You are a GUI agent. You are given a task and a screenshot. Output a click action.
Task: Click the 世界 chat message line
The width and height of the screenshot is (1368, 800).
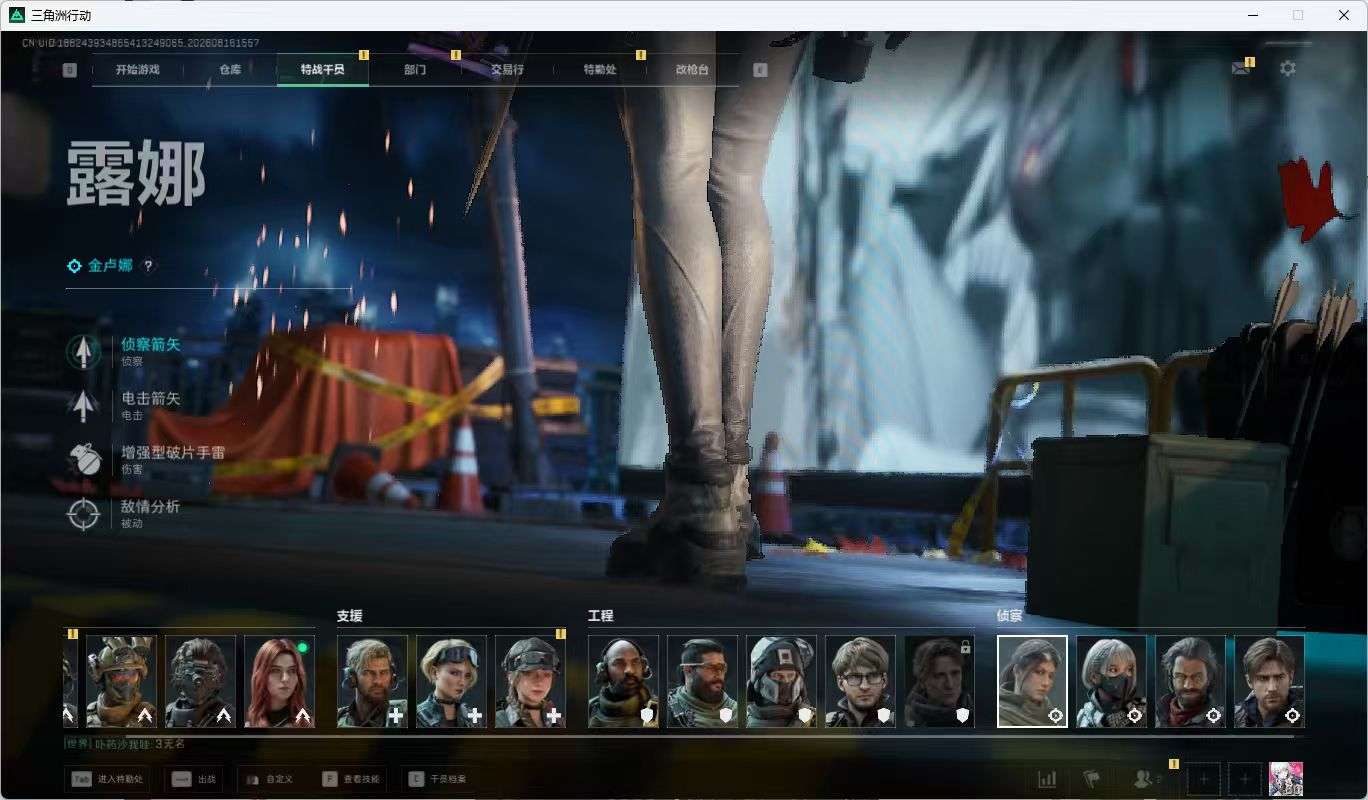point(126,744)
